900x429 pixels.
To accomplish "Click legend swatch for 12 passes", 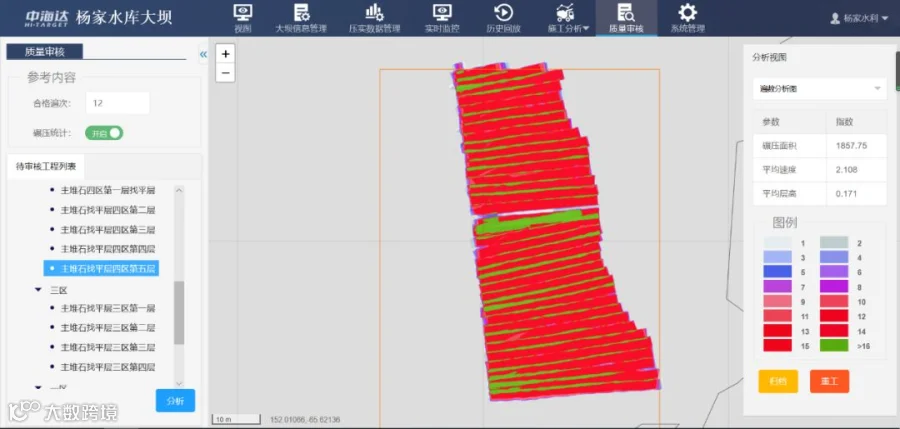I will 834,316.
